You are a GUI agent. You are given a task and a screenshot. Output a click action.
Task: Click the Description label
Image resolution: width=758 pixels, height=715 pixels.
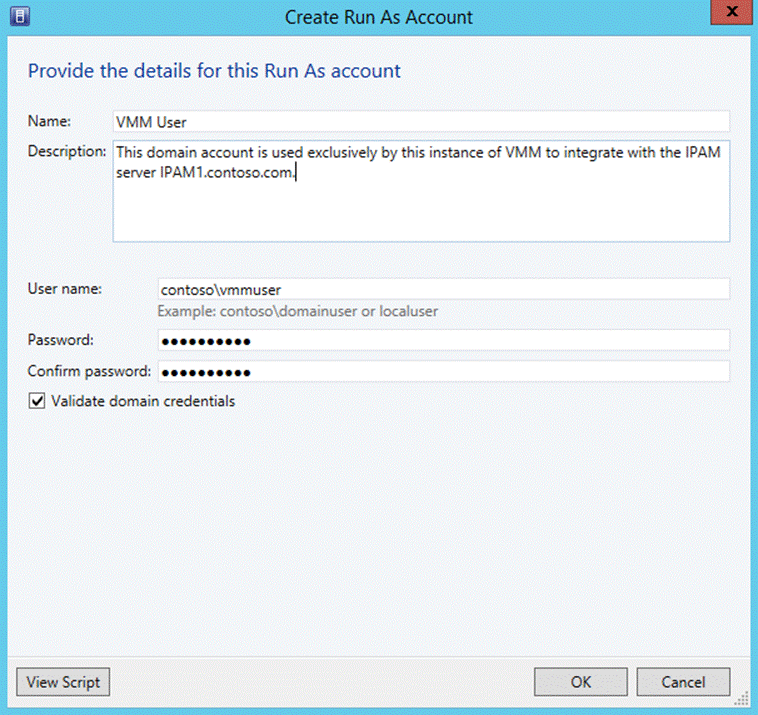point(66,152)
